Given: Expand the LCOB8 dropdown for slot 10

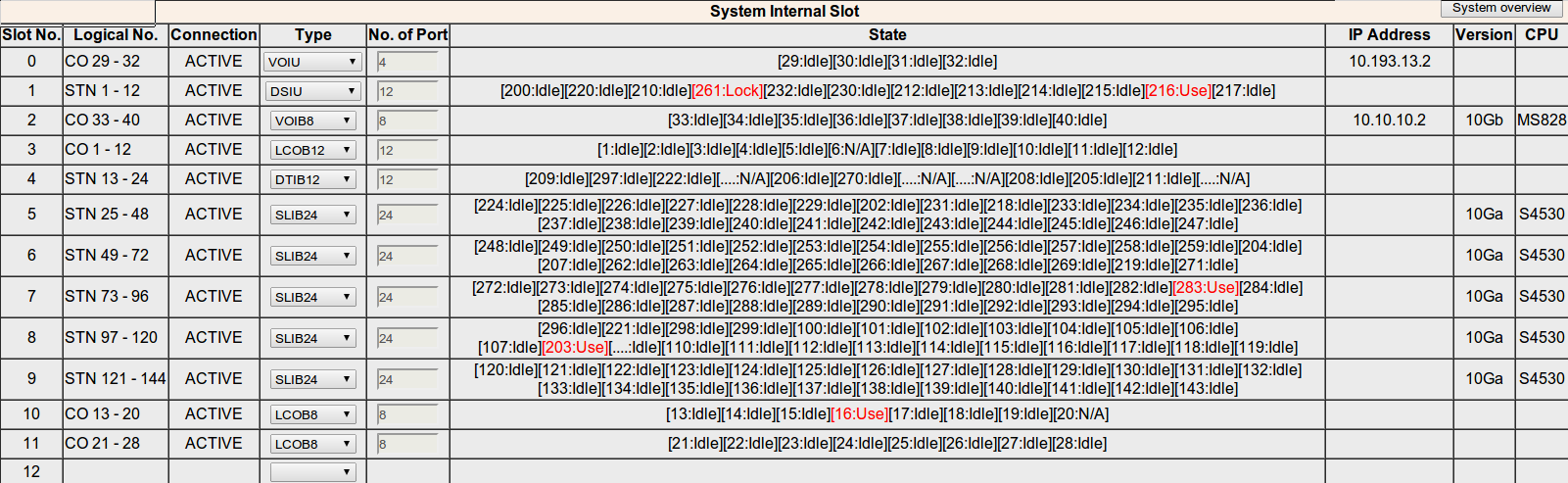Looking at the screenshot, I should [x=312, y=414].
